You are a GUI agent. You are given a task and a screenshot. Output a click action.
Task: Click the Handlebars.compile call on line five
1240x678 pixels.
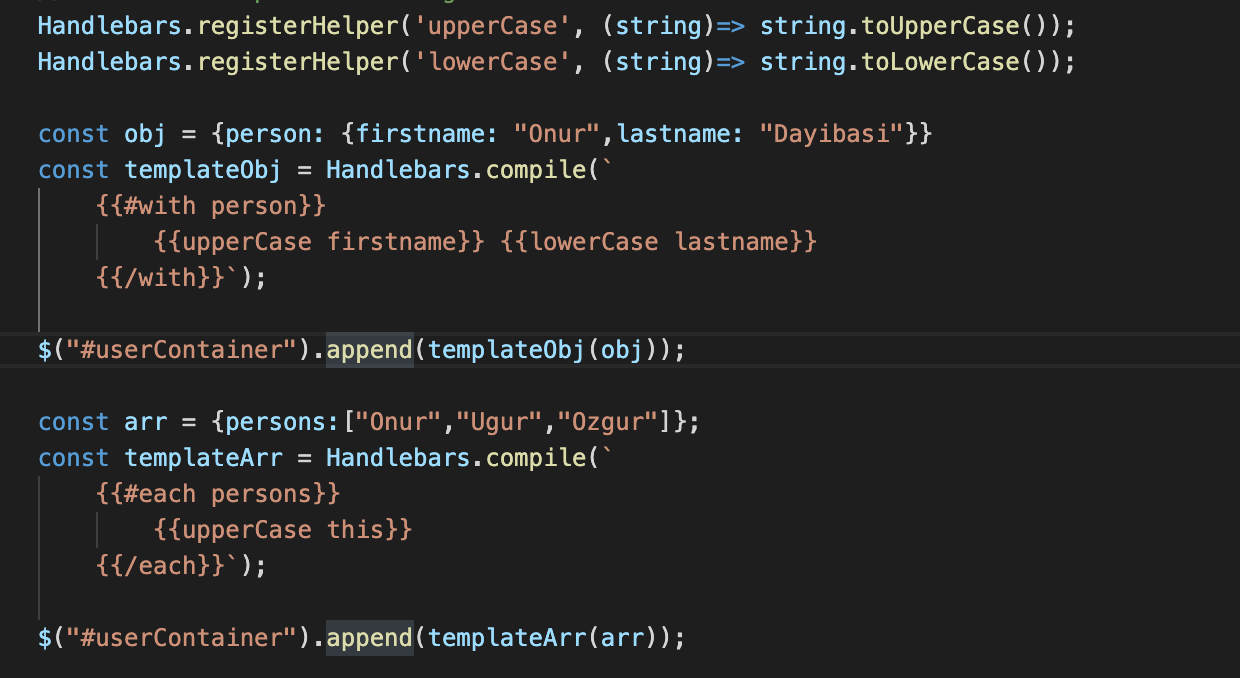460,169
